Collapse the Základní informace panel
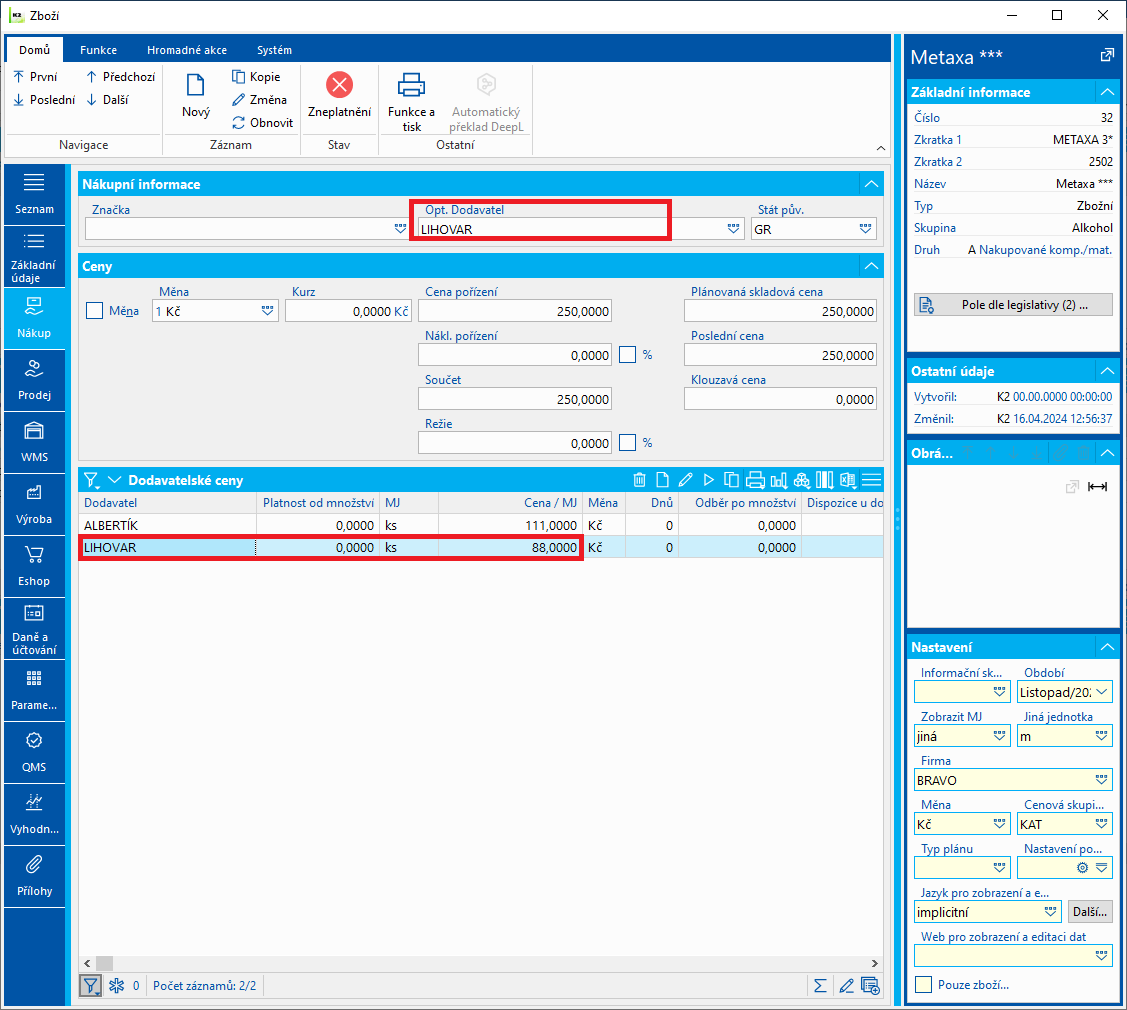The image size is (1127, 1010). point(1107,92)
